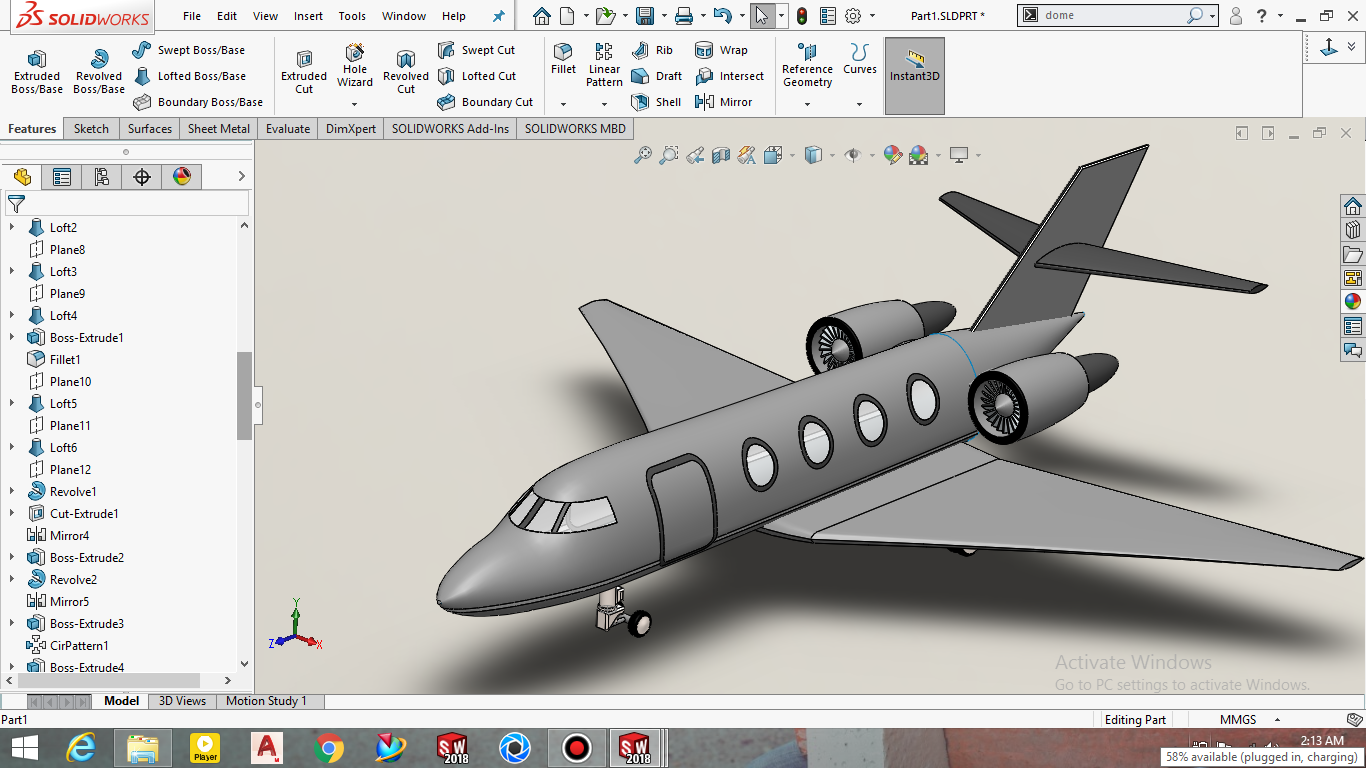Choose the Swept Boss/Base feature
This screenshot has width=1366, height=768.
tap(188, 50)
